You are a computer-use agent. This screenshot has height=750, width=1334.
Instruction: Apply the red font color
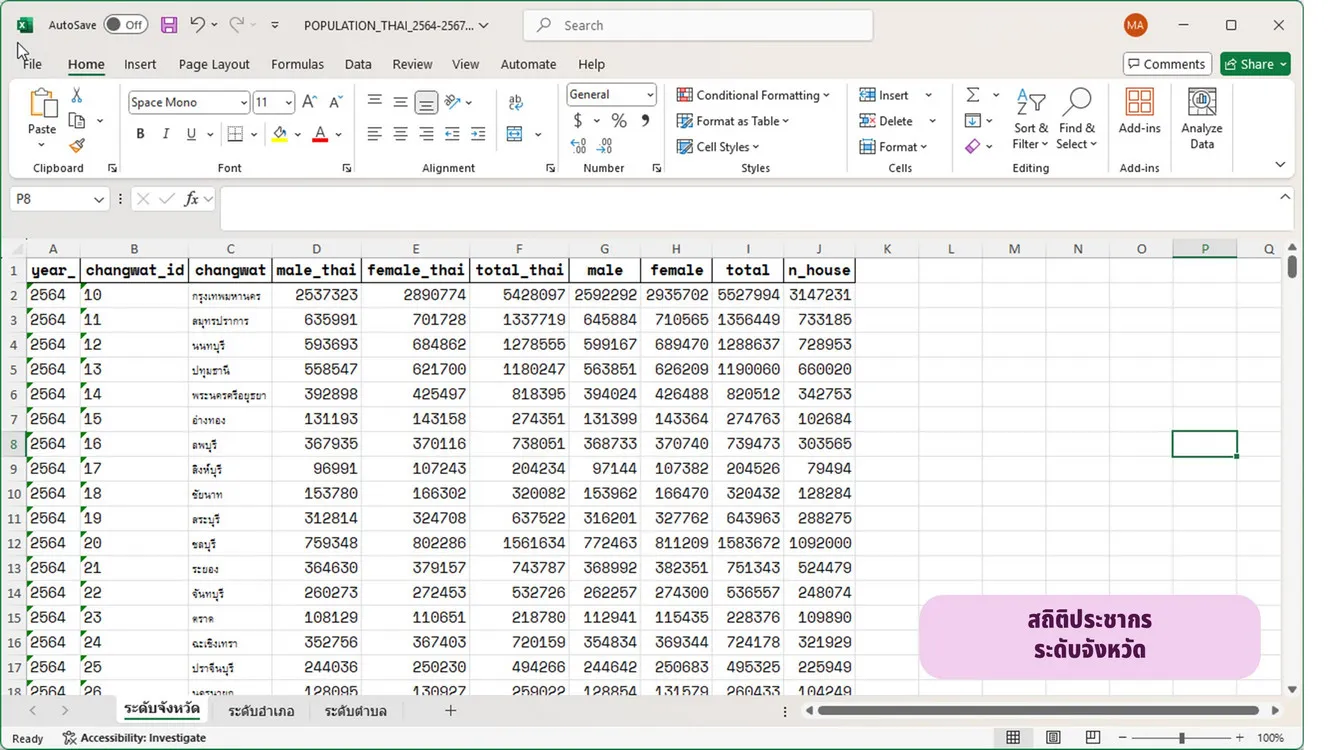point(320,134)
